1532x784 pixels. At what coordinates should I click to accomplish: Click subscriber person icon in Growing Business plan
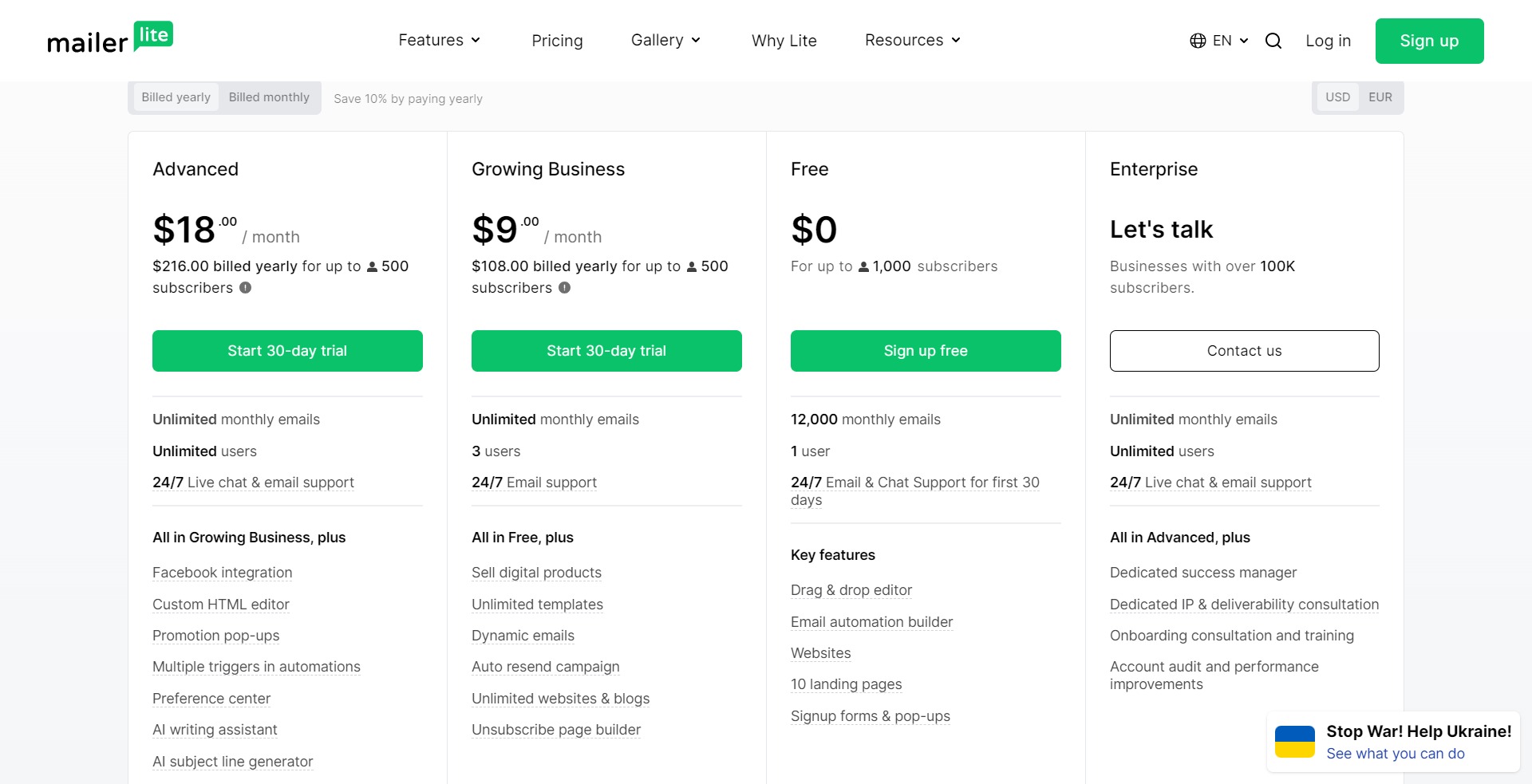pyautogui.click(x=692, y=267)
